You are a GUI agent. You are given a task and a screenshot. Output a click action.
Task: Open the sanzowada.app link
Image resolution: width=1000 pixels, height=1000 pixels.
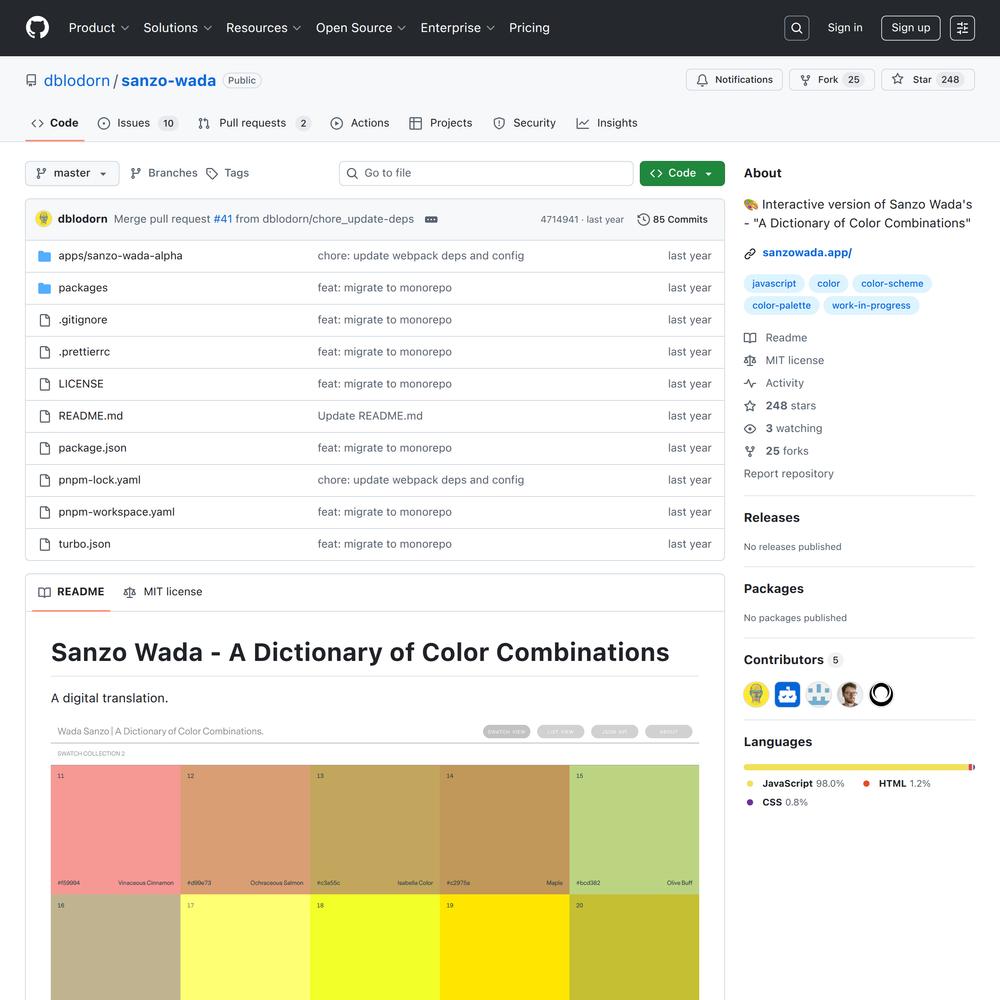click(x=806, y=253)
